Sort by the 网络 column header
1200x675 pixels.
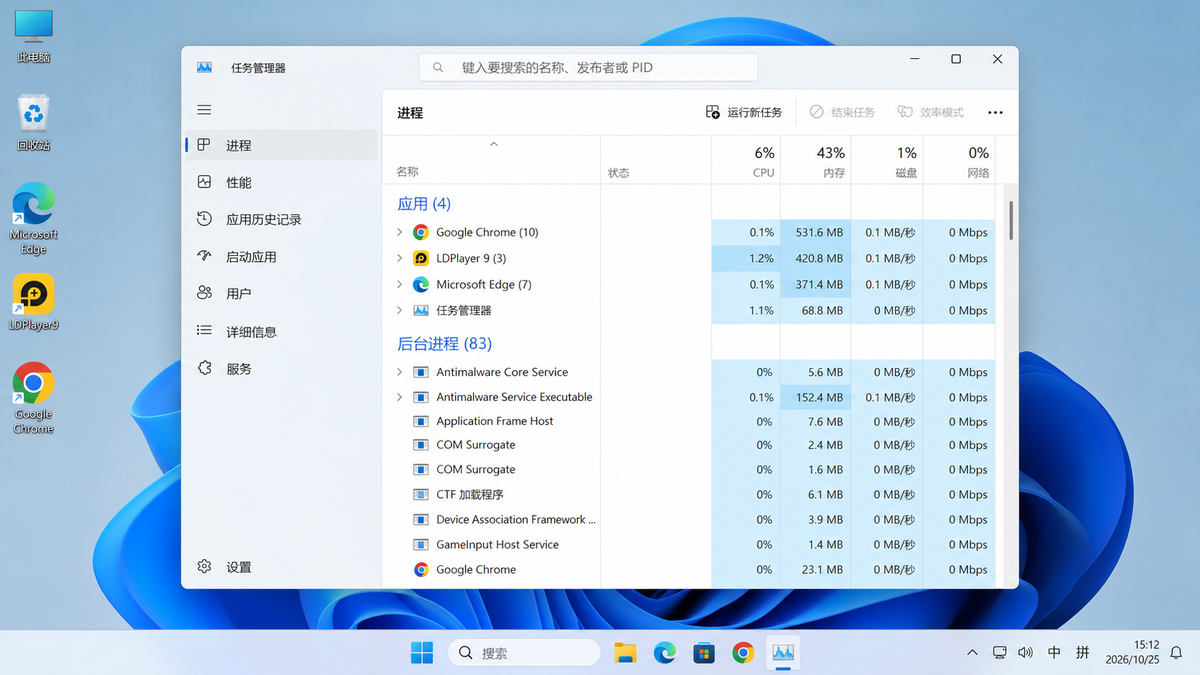point(959,160)
